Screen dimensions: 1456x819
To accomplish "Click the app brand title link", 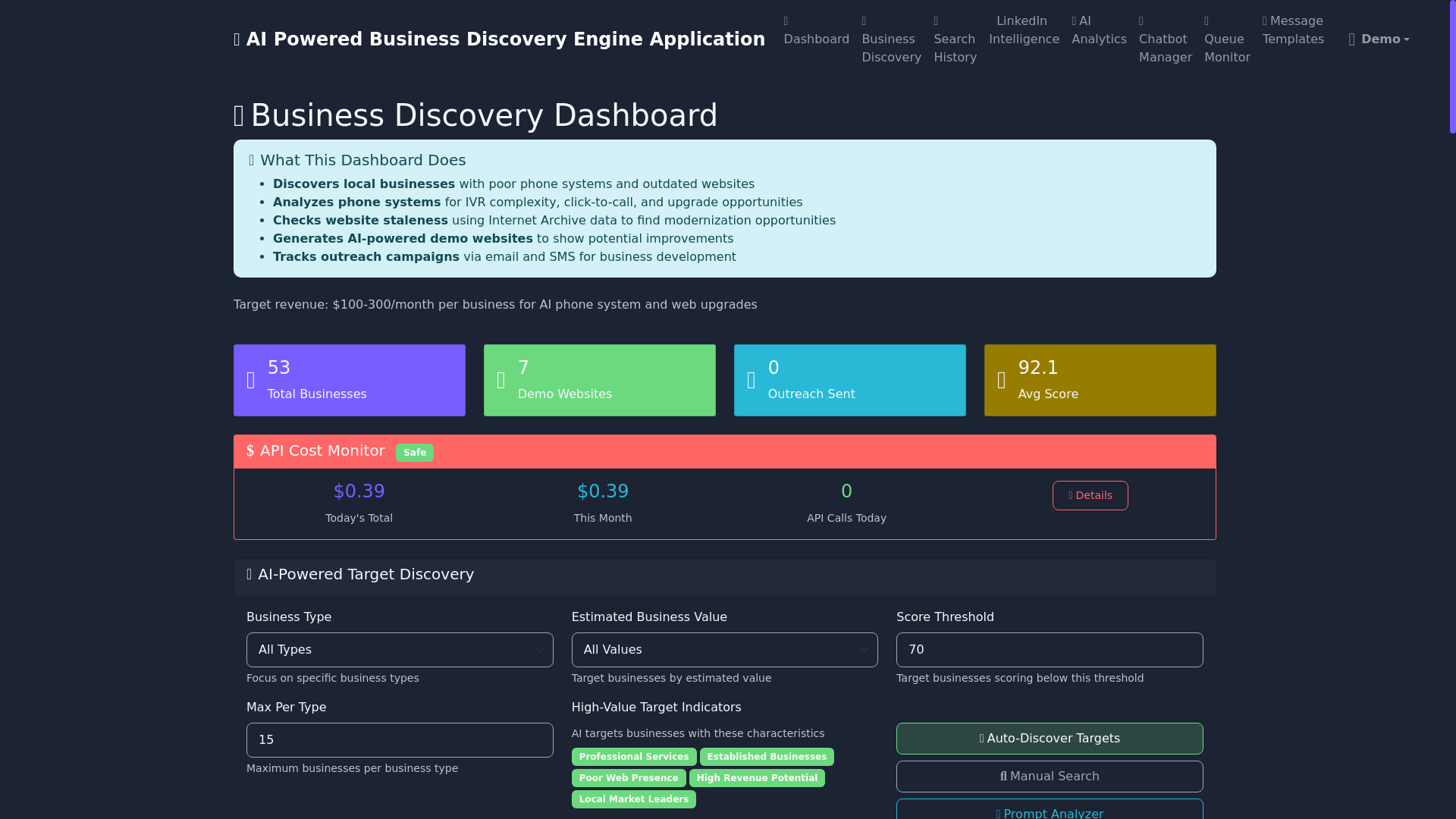I will [499, 39].
